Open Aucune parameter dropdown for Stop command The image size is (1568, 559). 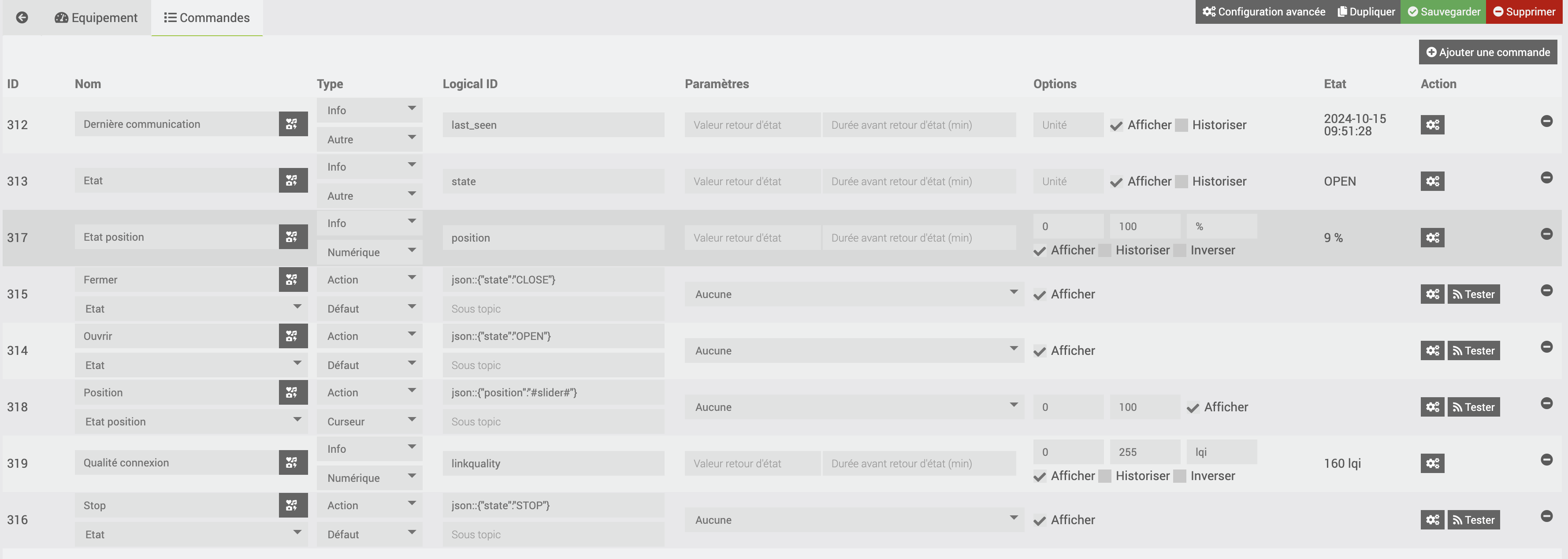[853, 520]
